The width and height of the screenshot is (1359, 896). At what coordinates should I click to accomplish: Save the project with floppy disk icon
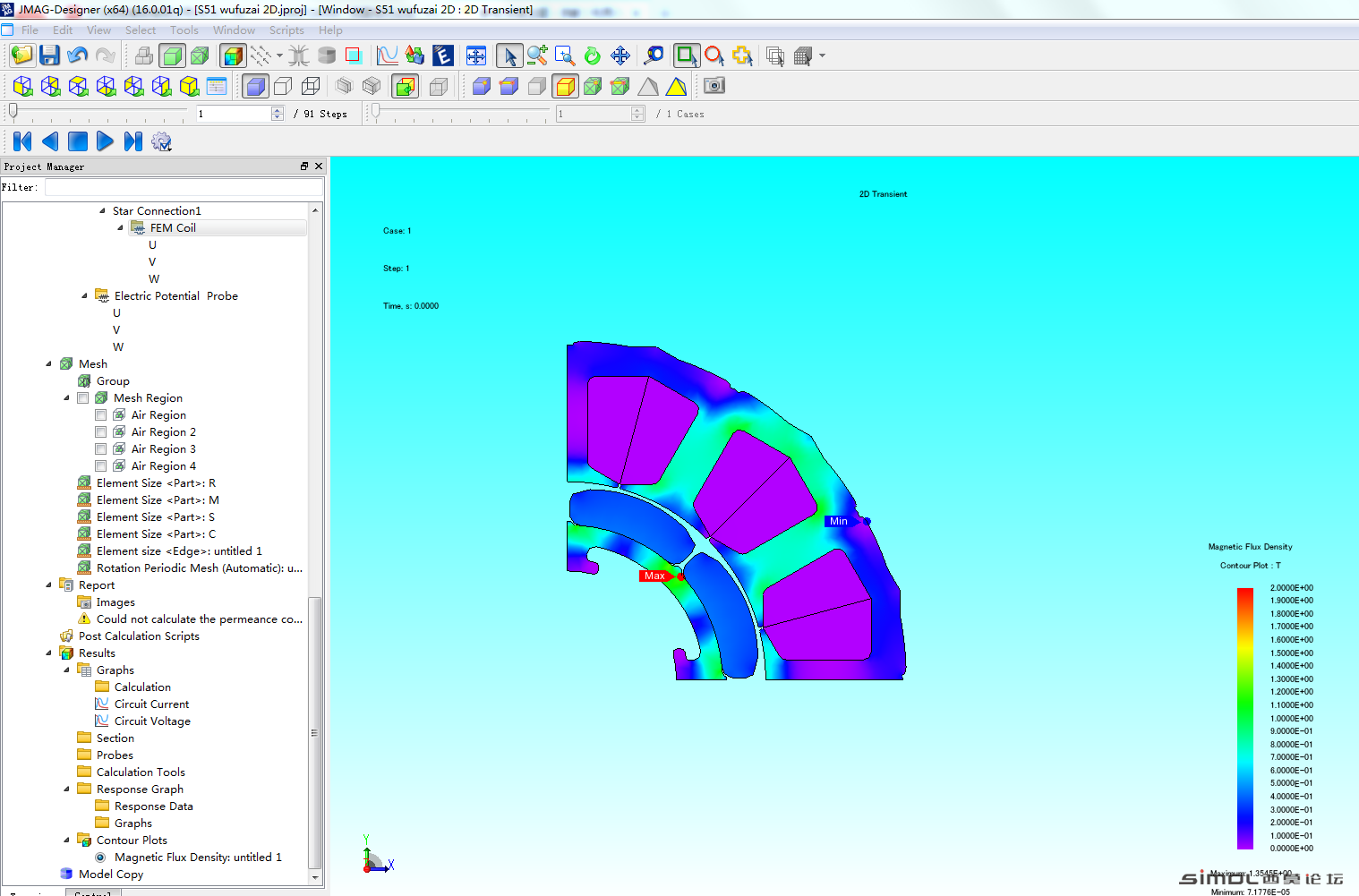[x=49, y=55]
